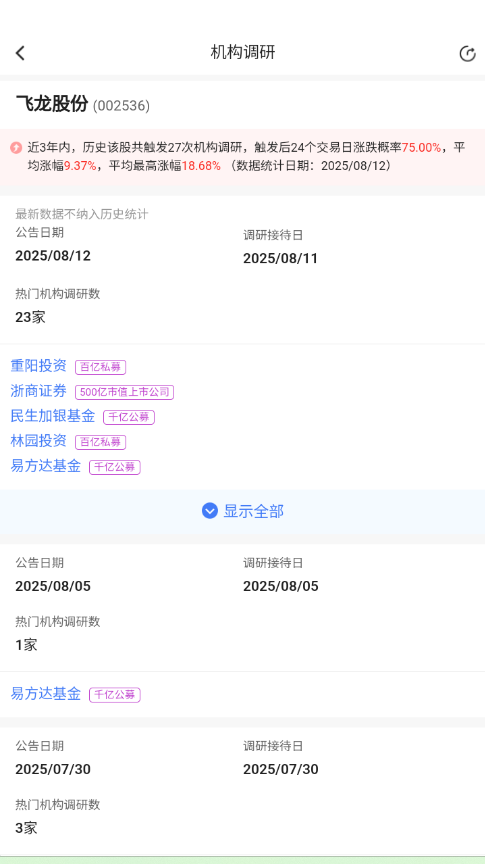Tap the 2025/08/12 announcement date
The image size is (485, 864).
pos(53,256)
